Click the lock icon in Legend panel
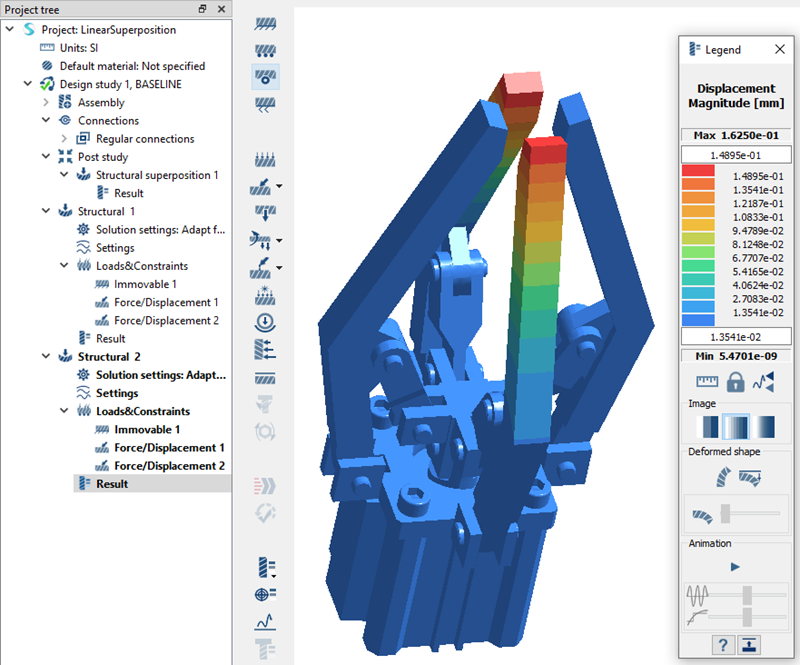This screenshot has width=800, height=665. 735,381
